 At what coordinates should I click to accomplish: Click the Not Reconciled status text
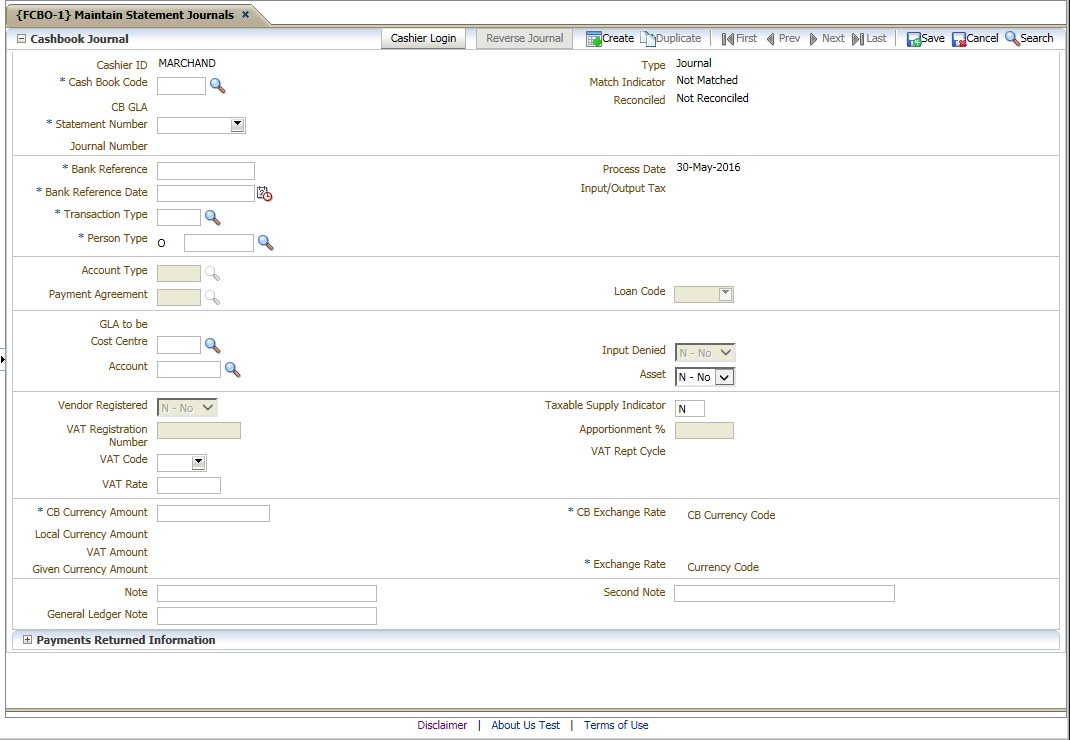pos(712,98)
